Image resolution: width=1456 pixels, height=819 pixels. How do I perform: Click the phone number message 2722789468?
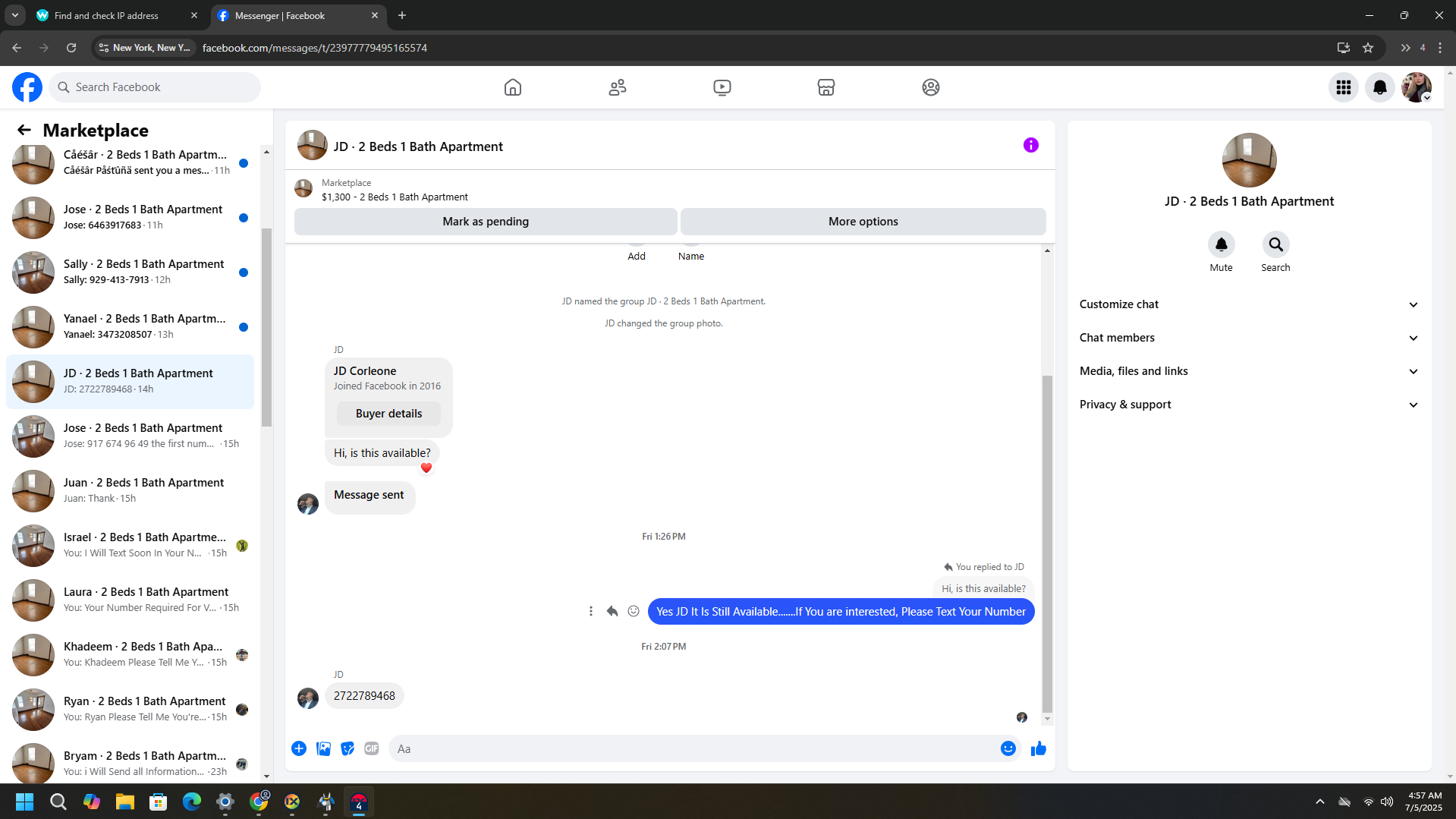pyautogui.click(x=364, y=696)
